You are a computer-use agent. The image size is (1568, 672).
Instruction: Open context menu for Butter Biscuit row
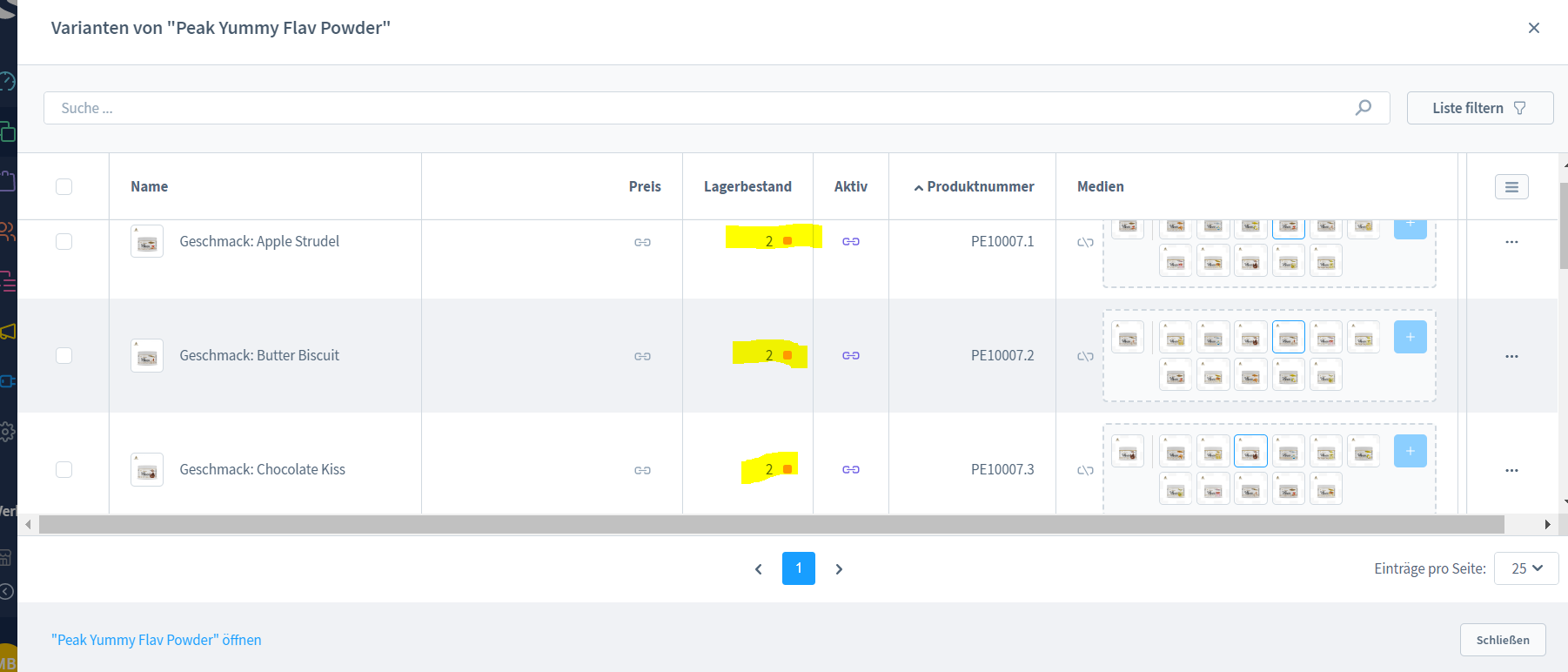(x=1511, y=356)
